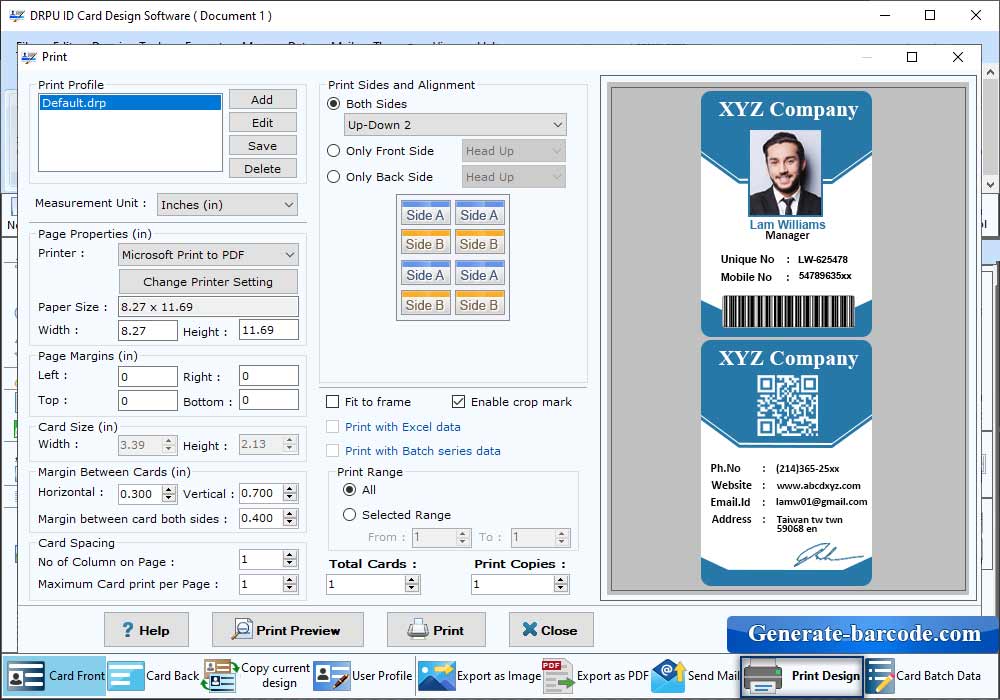Click main window scrollbar down arrow
Viewport: 1000px width, 700px height.
point(990,184)
